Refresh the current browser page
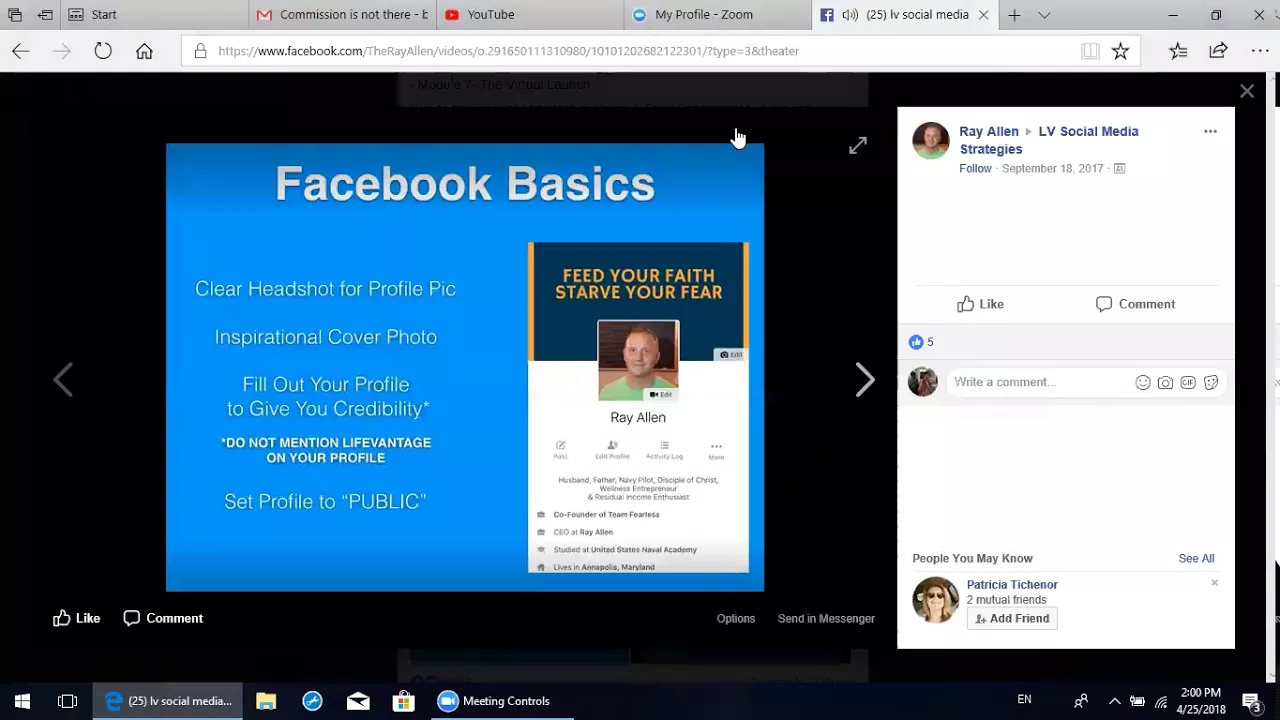The height and width of the screenshot is (720, 1280). pyautogui.click(x=103, y=51)
